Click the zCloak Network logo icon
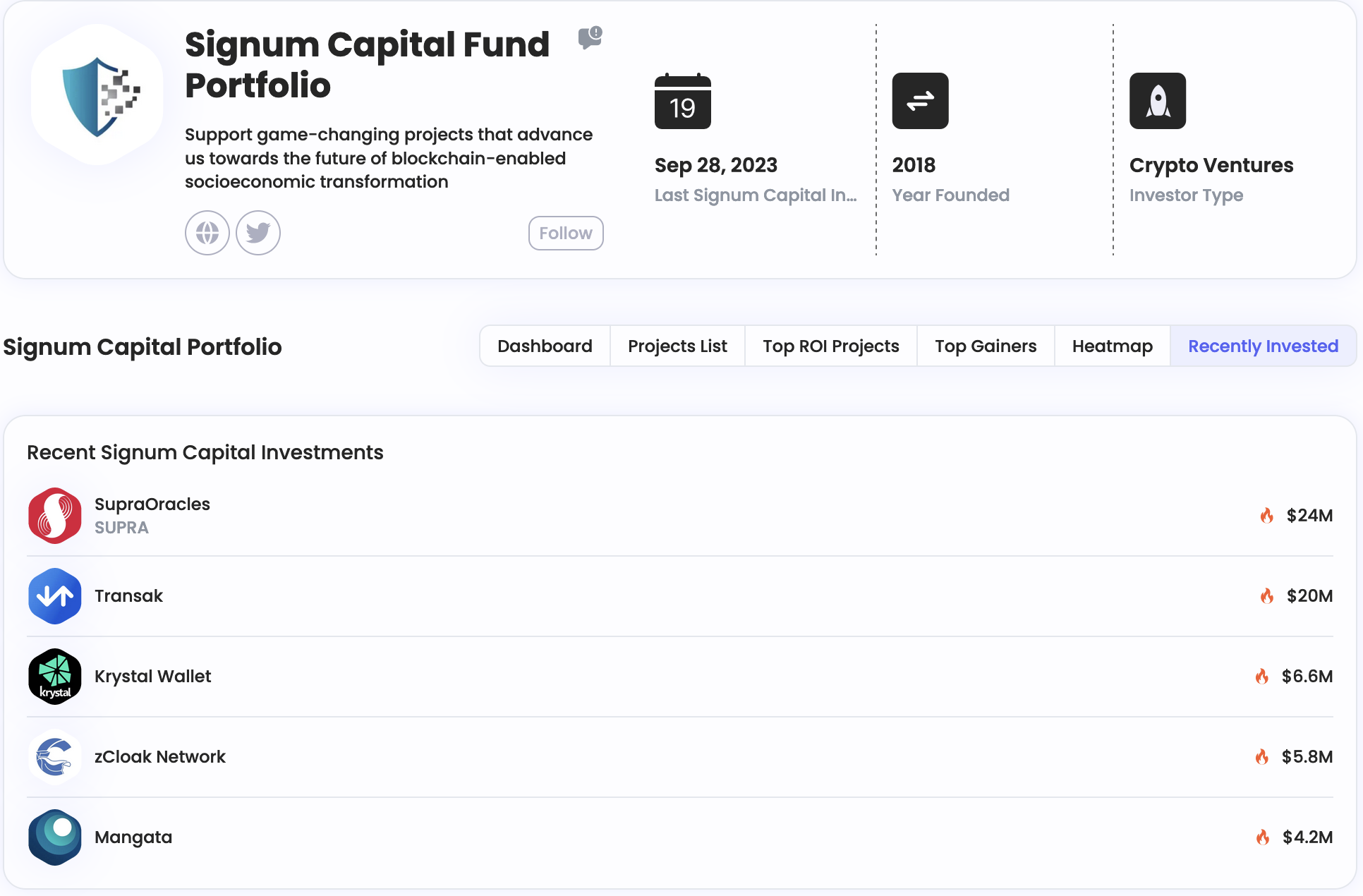The image size is (1363, 896). 55,757
